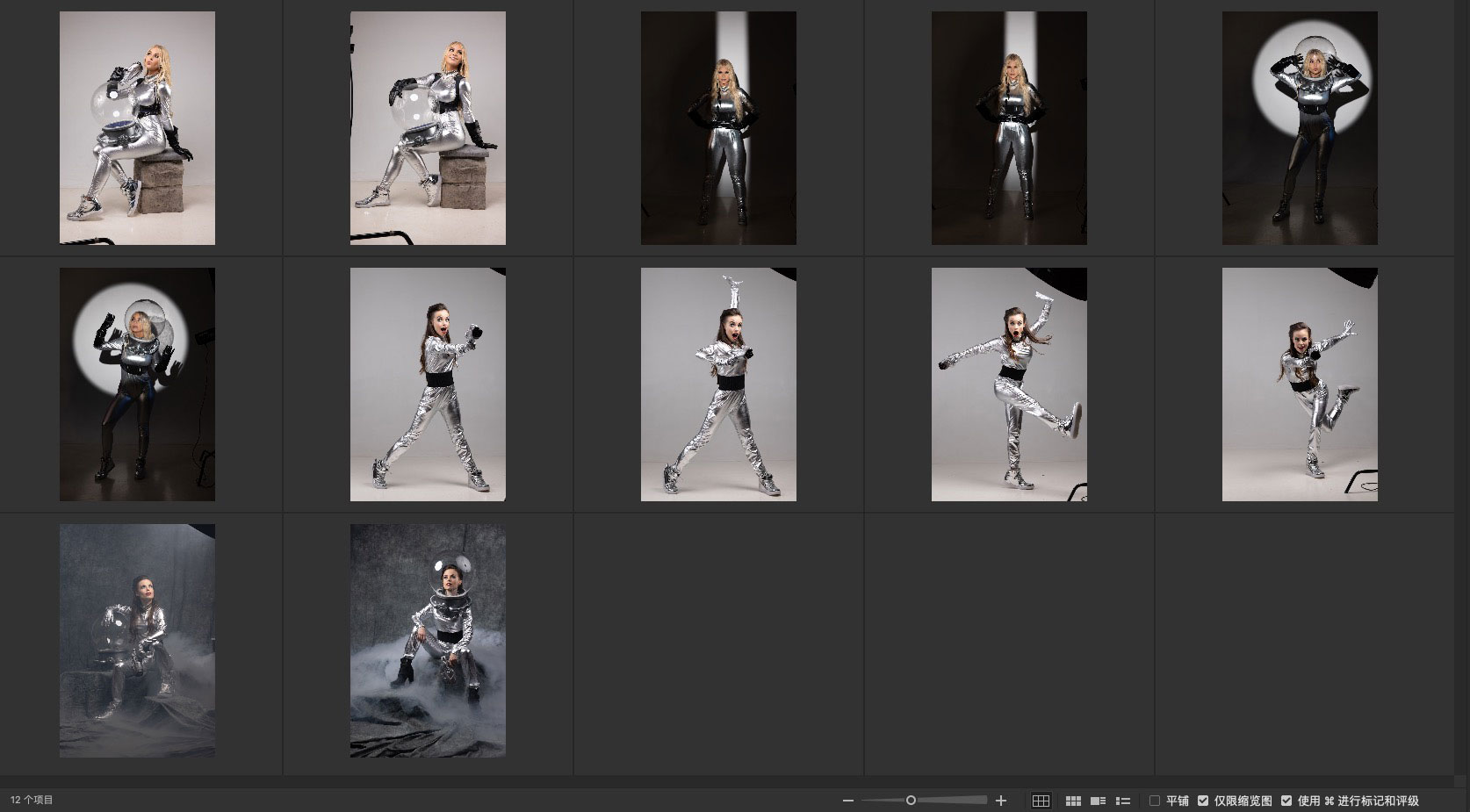Select photo with one arm raised straight up

[x=718, y=384]
